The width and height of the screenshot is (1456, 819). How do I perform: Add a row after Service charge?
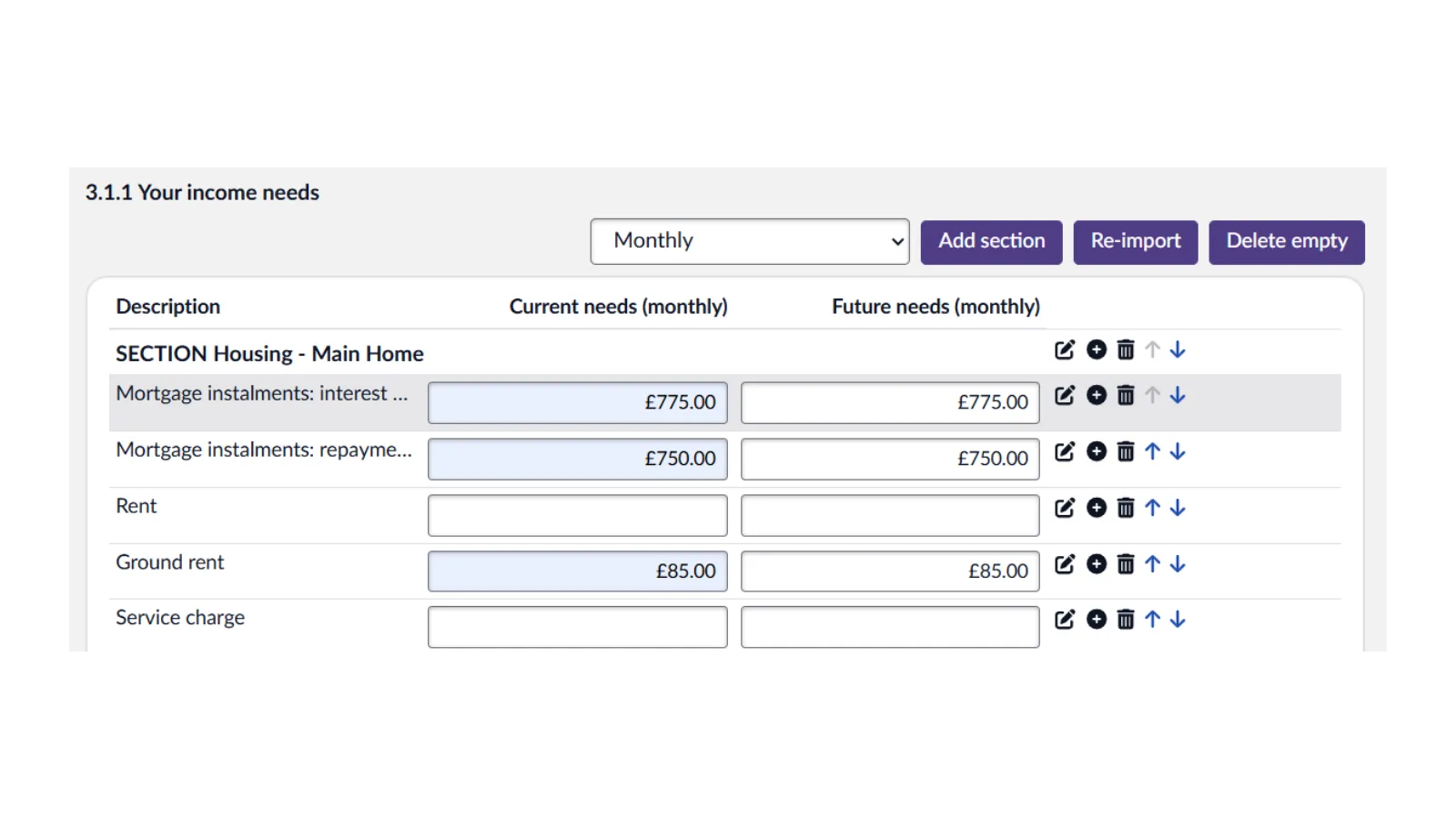click(1097, 620)
